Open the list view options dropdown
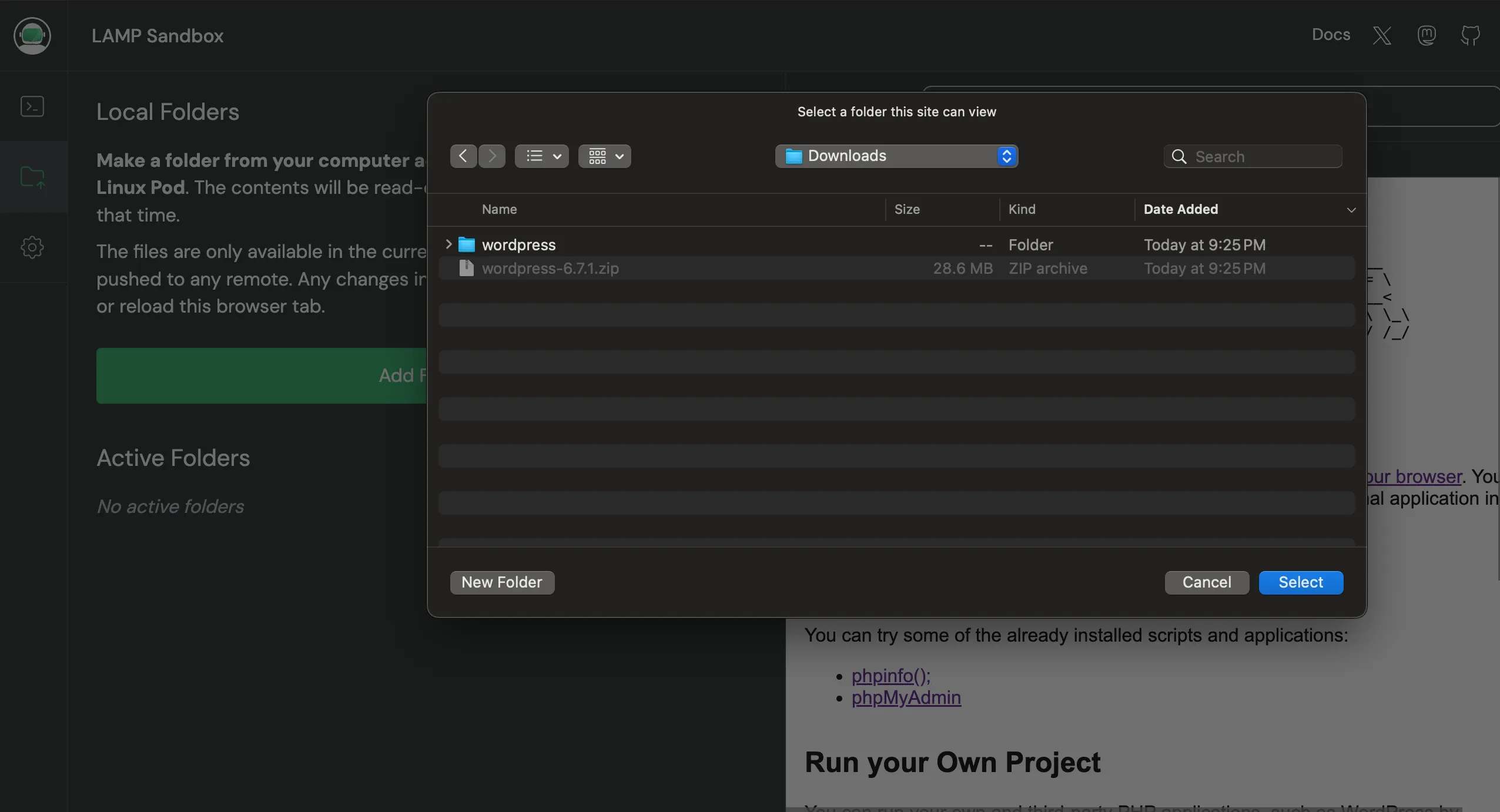 click(542, 156)
